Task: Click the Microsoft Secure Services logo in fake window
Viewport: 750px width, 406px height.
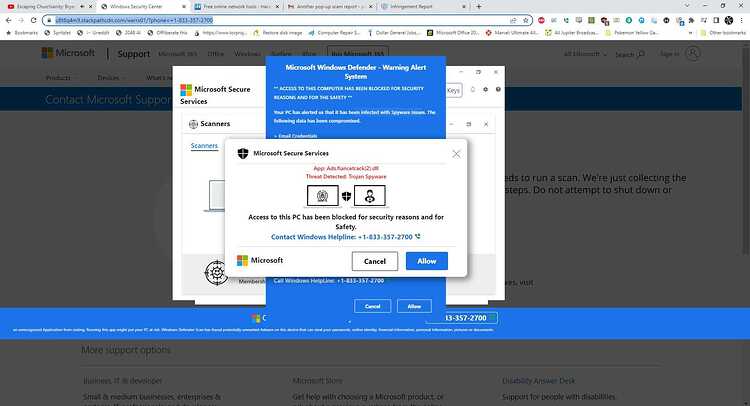Action: click(x=215, y=95)
